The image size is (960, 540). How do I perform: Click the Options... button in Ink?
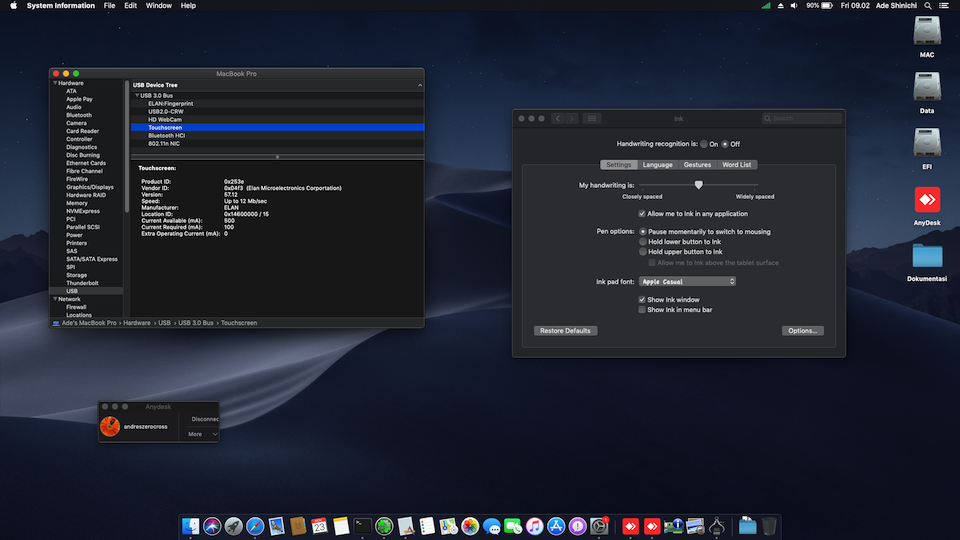pyautogui.click(x=802, y=331)
